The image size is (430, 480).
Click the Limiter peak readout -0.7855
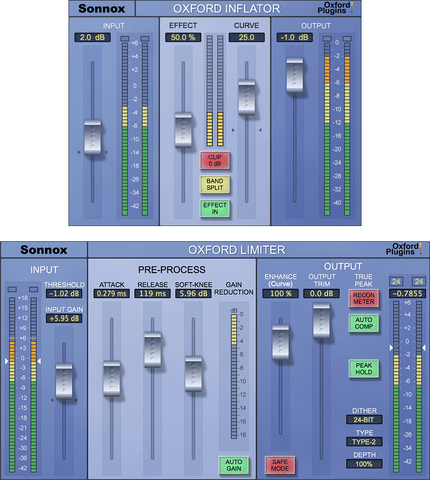tap(407, 294)
